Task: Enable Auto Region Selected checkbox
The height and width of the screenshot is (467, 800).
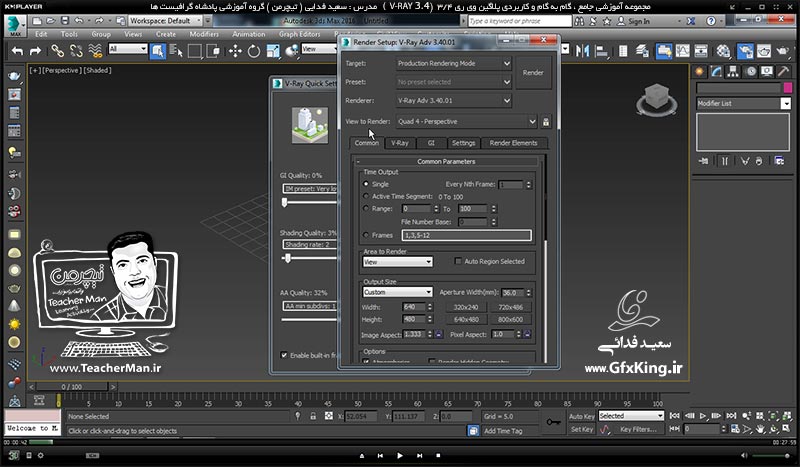Action: point(458,261)
